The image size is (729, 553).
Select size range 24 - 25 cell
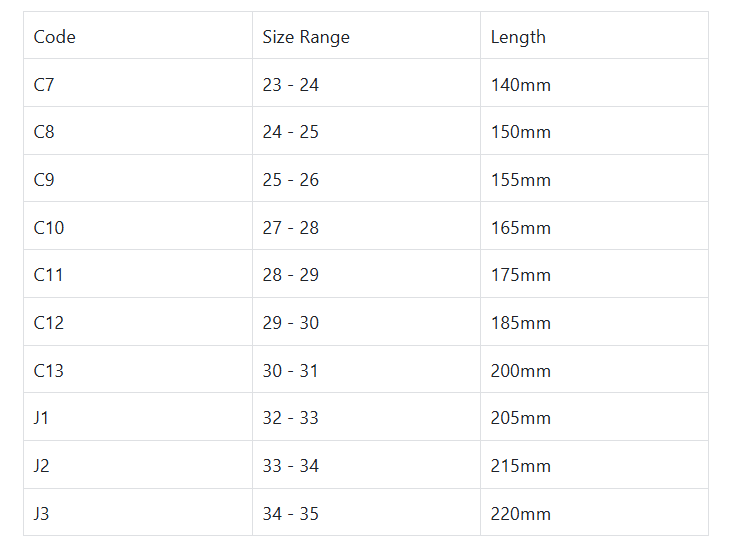tap(290, 132)
